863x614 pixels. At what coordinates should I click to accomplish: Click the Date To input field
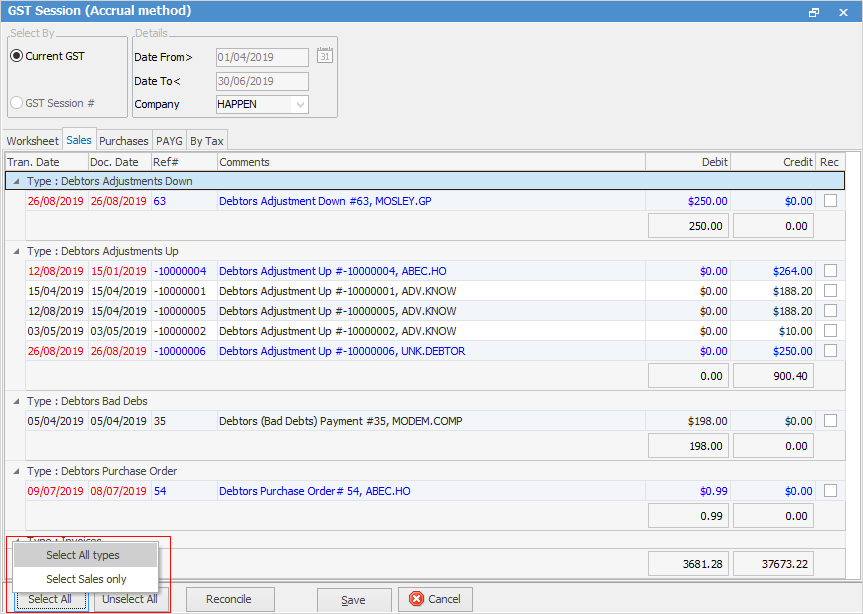(x=261, y=81)
